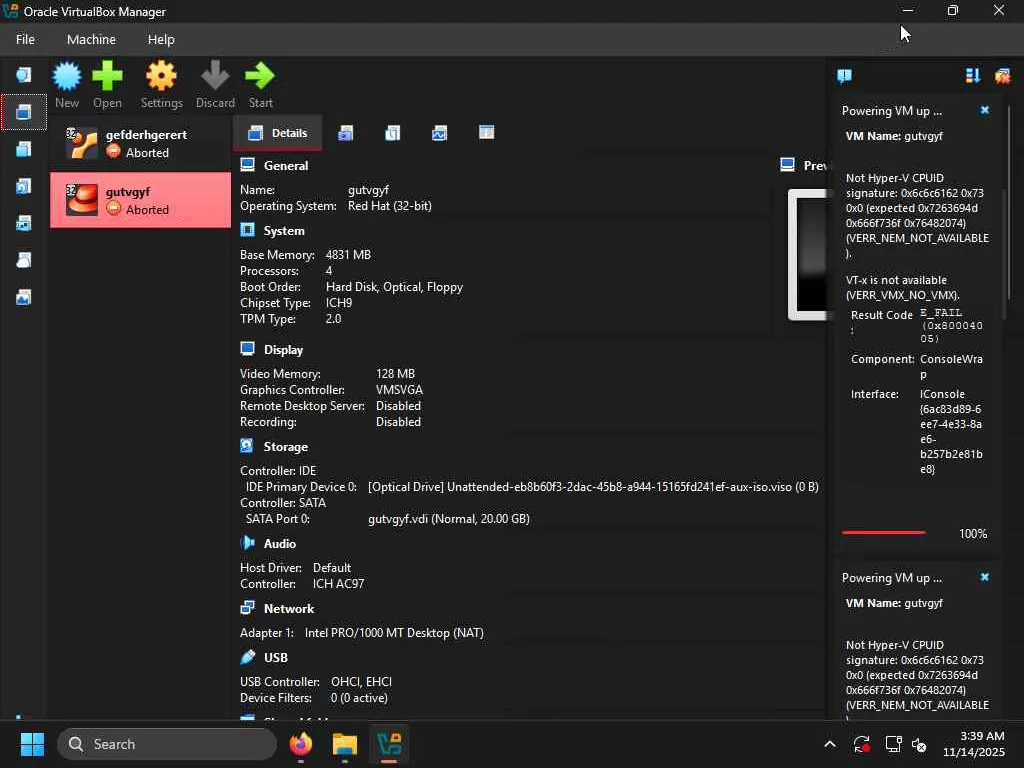This screenshot has height=768, width=1024.
Task: Click the notification center speech bubble icon
Action: point(844,76)
